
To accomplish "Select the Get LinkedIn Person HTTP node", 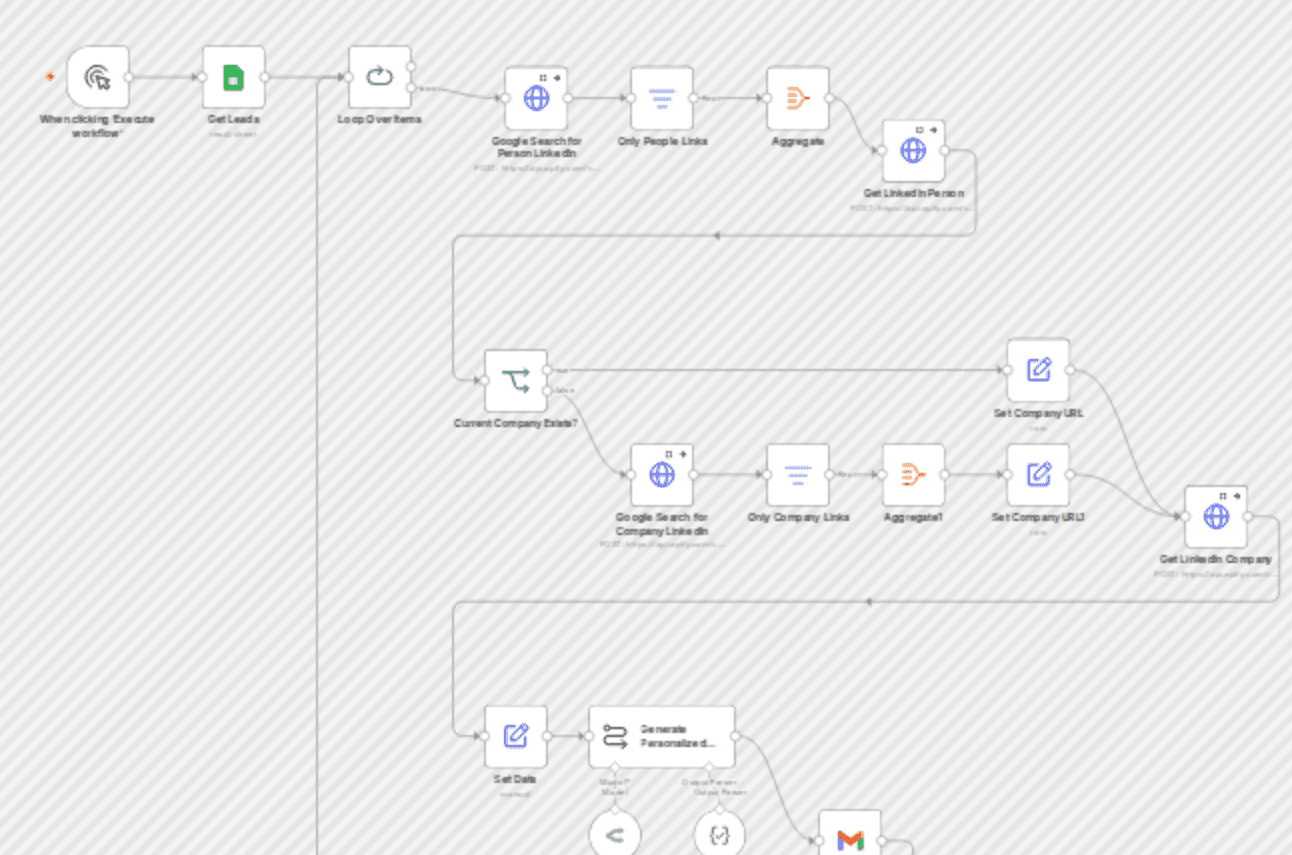I will coord(914,150).
